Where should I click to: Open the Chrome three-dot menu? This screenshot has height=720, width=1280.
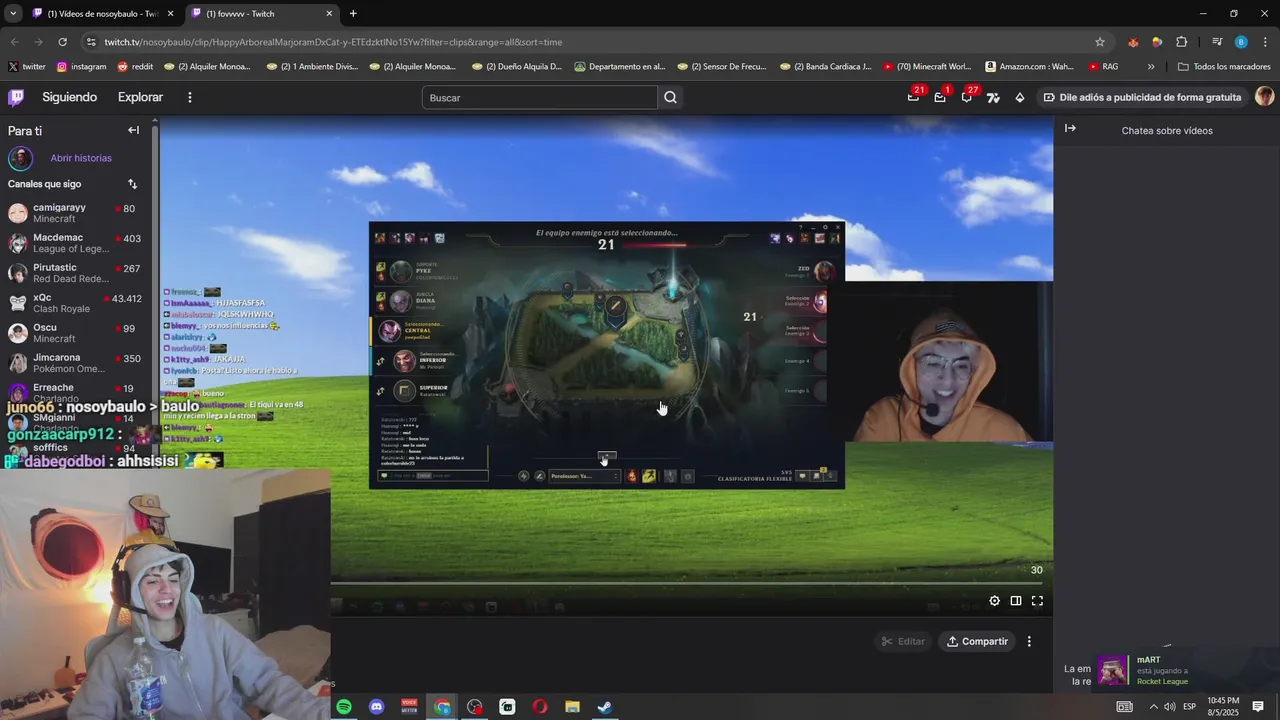click(1265, 42)
